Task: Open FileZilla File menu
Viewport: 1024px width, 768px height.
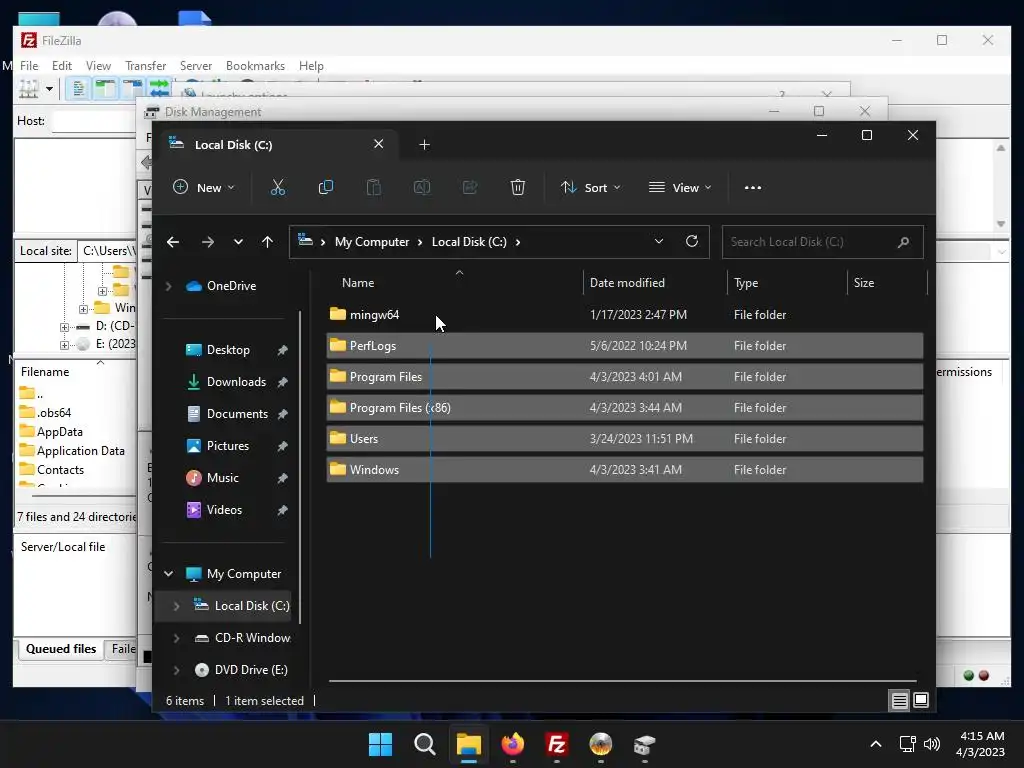Action: 29,66
